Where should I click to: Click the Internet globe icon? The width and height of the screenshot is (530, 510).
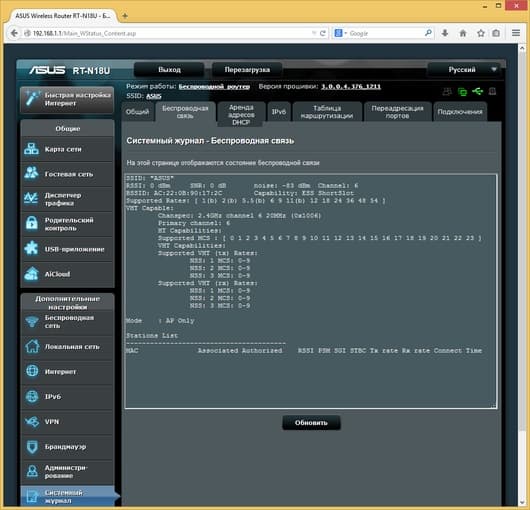pyautogui.click(x=32, y=371)
